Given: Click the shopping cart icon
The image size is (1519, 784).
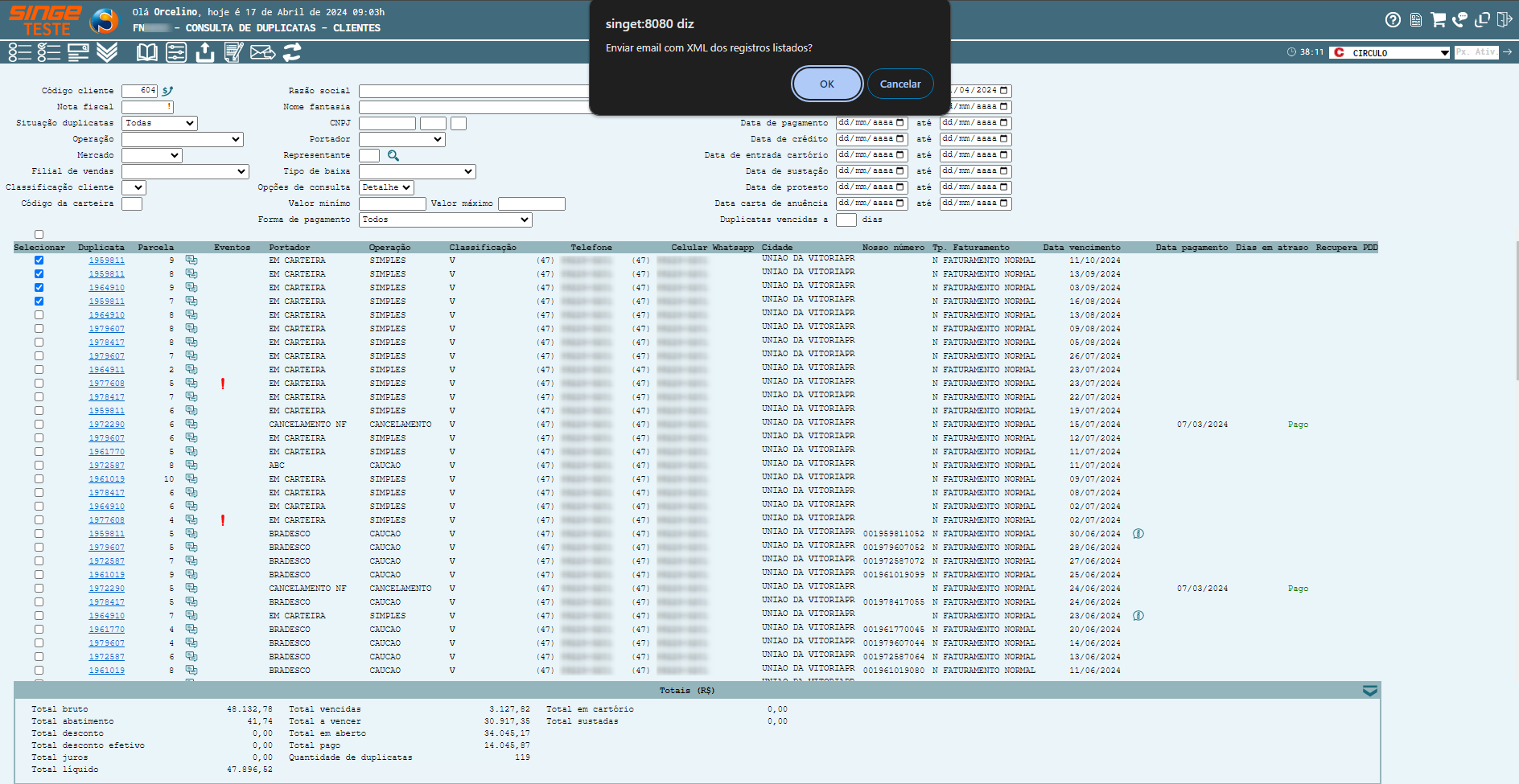Looking at the screenshot, I should coord(1438,20).
